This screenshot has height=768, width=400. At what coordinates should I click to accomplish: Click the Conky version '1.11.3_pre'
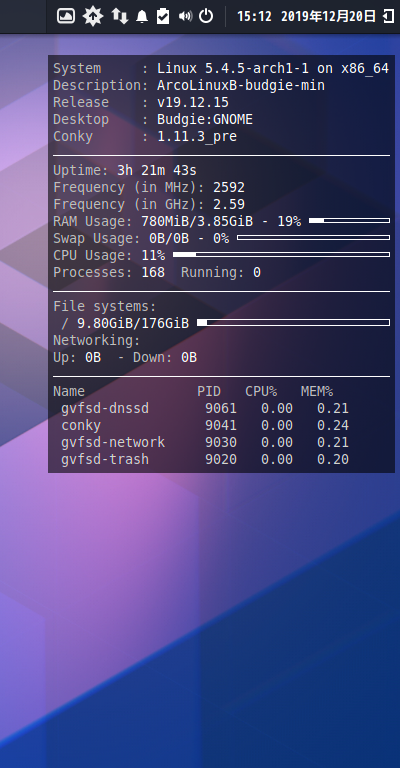point(197,137)
